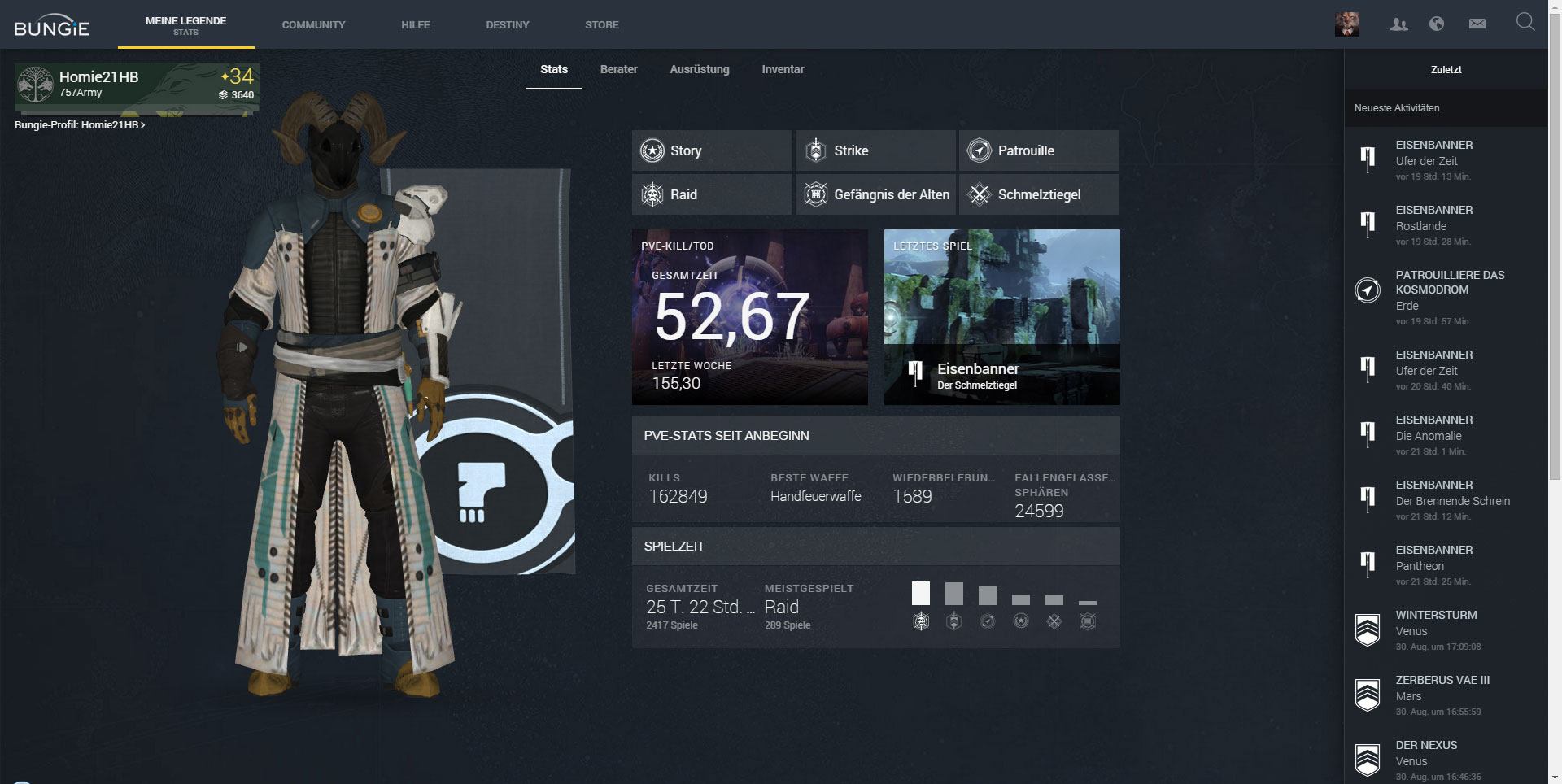Screen dimensions: 1562x784
Task: Open the Ausrüstung tab
Action: pyautogui.click(x=699, y=69)
